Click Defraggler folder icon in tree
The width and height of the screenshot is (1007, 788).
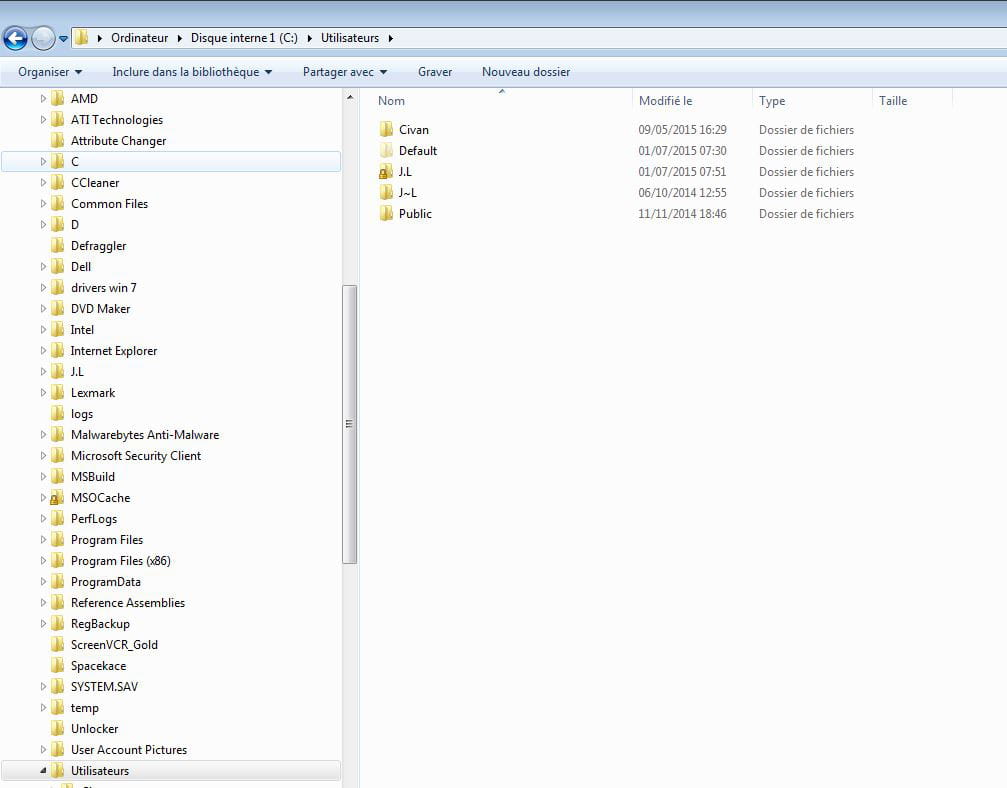tap(58, 245)
